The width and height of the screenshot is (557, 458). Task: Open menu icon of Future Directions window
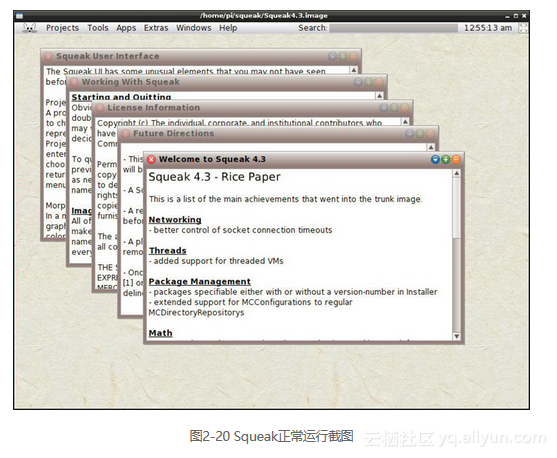(410, 134)
